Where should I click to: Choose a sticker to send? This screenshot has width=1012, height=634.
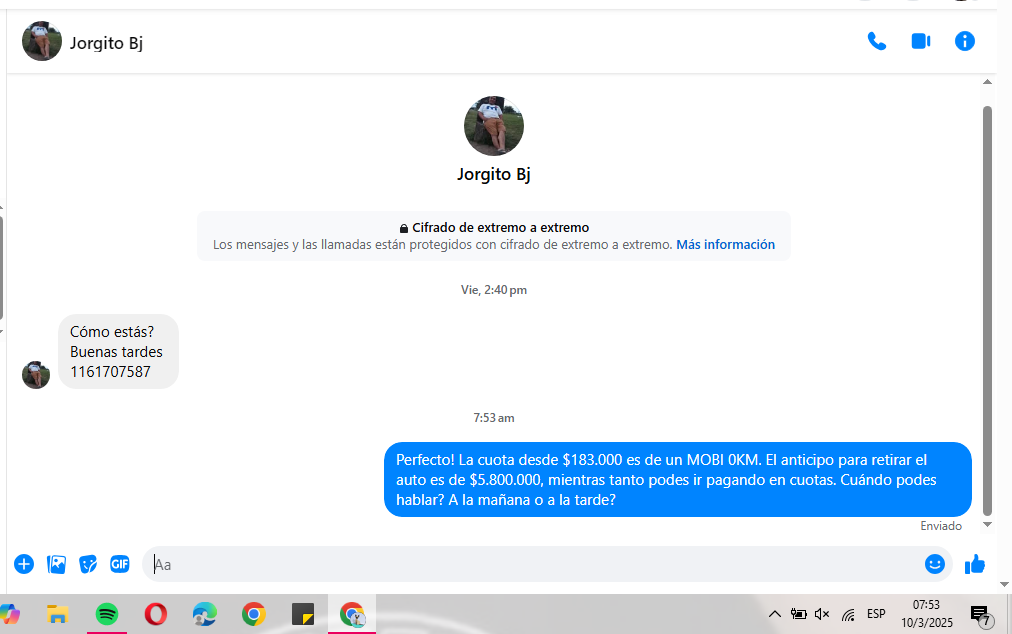pos(89,564)
